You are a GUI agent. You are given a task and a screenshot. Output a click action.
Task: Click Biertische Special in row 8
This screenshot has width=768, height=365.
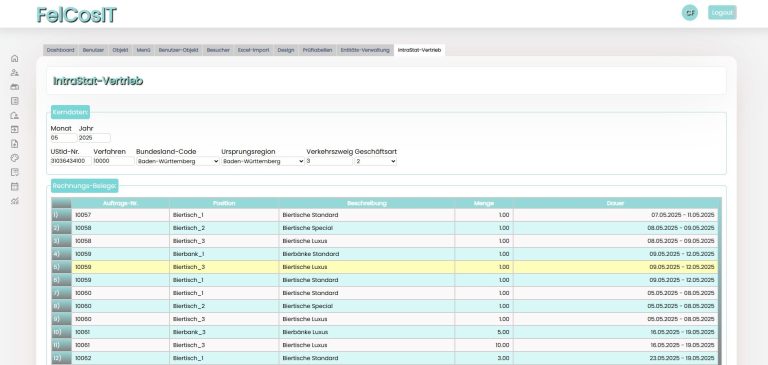308,306
